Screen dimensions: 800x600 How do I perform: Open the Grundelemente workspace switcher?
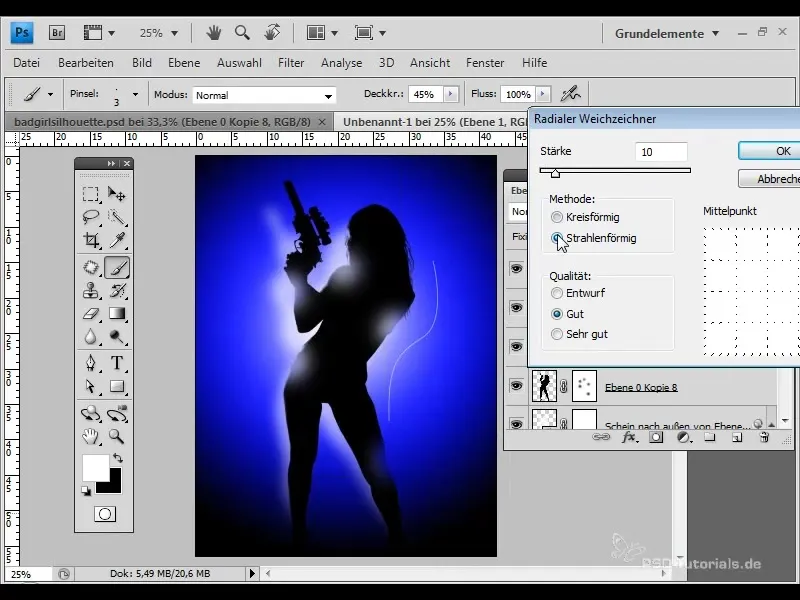[667, 34]
